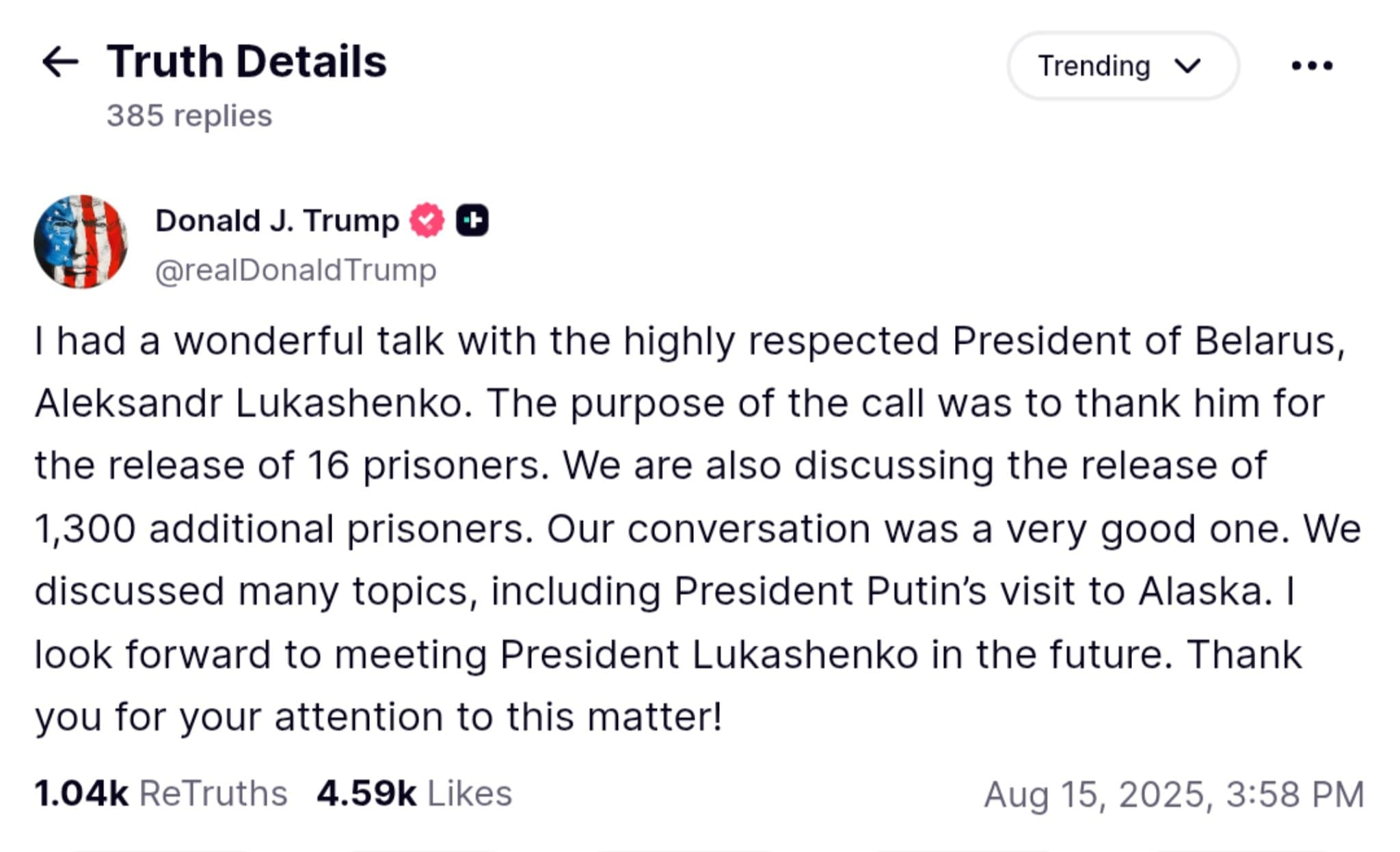This screenshot has width=1400, height=852.
Task: Click the chevron beside Trending
Action: tap(1188, 66)
